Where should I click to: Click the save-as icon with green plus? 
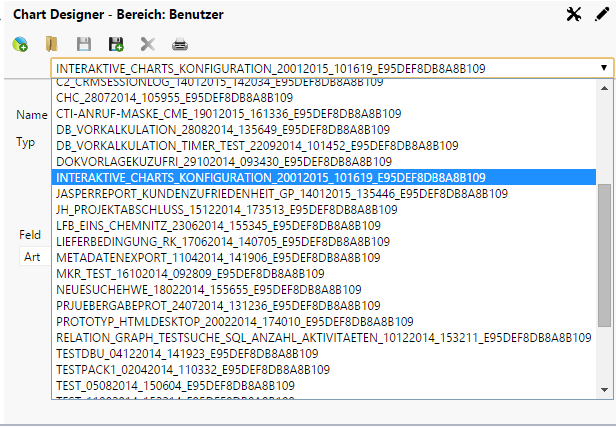click(x=116, y=44)
